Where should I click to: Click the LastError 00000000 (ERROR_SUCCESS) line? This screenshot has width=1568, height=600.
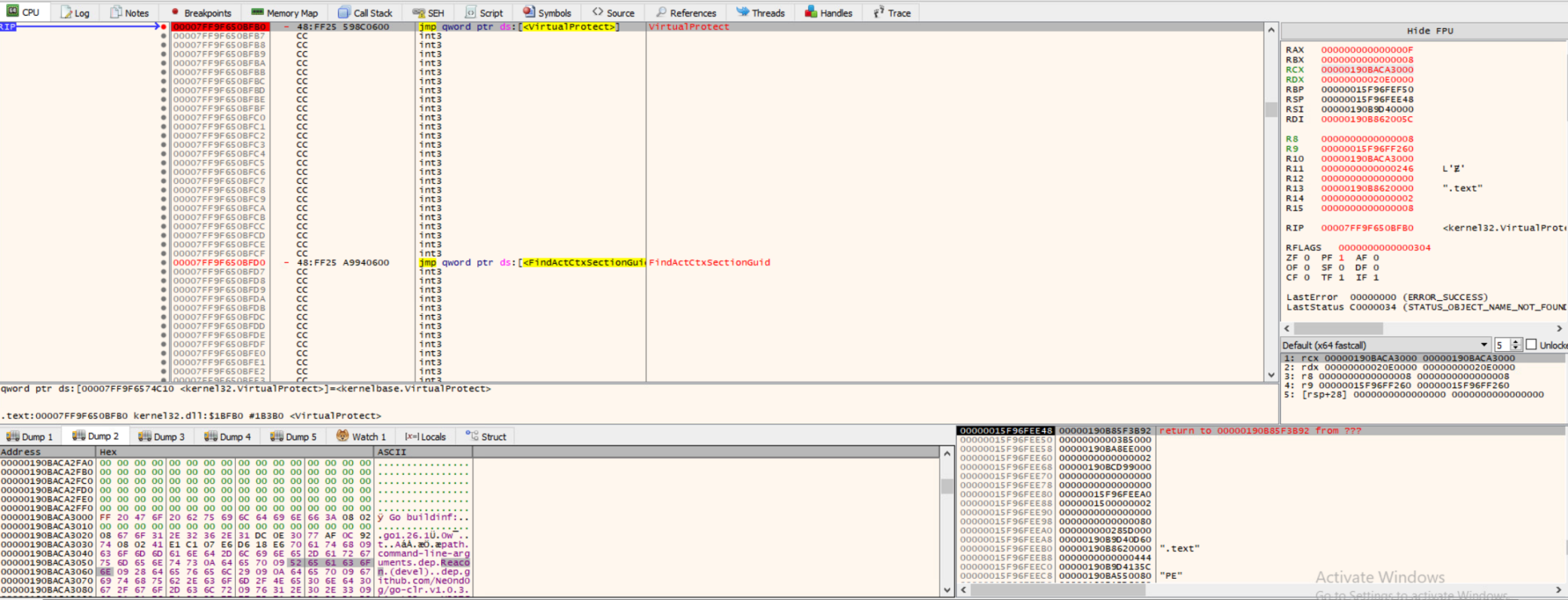click(x=1386, y=297)
